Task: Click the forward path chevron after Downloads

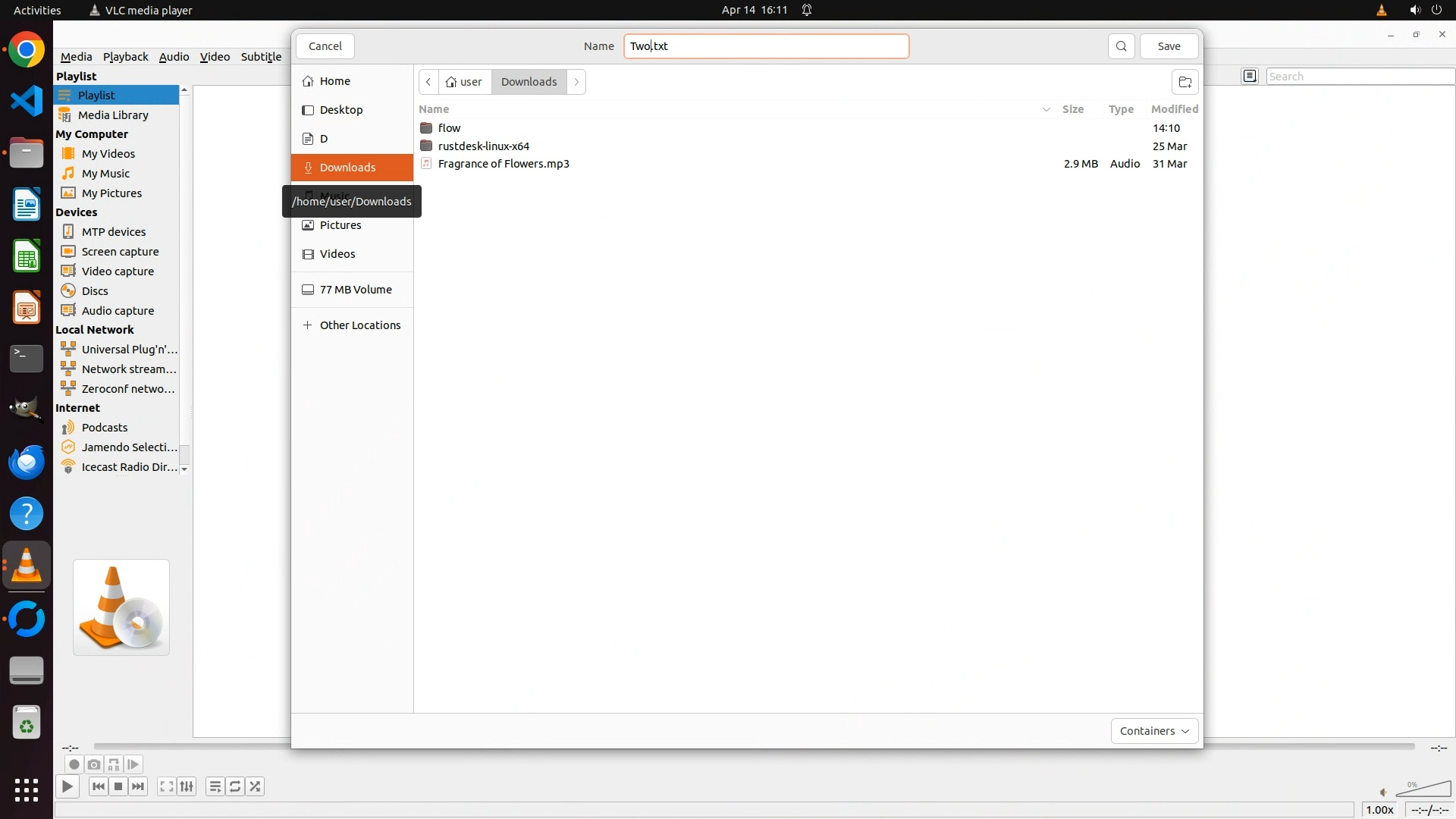Action: (576, 82)
